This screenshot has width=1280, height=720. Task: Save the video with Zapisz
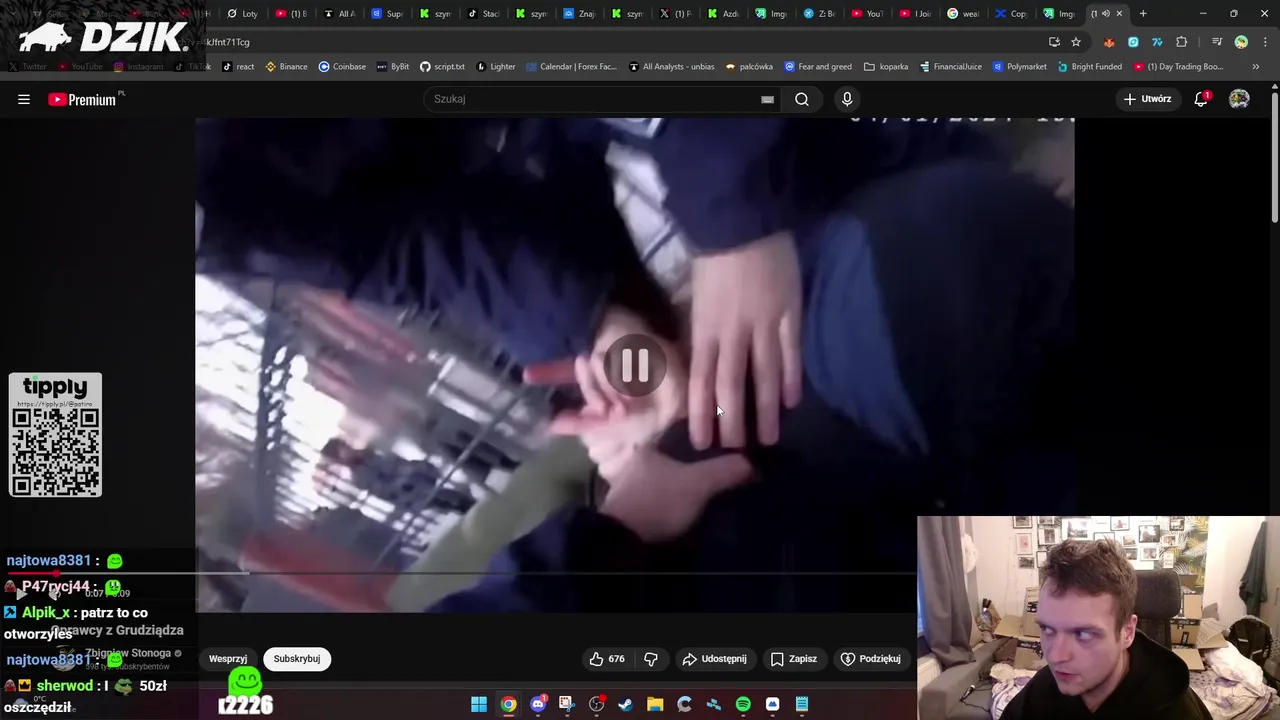(794, 659)
